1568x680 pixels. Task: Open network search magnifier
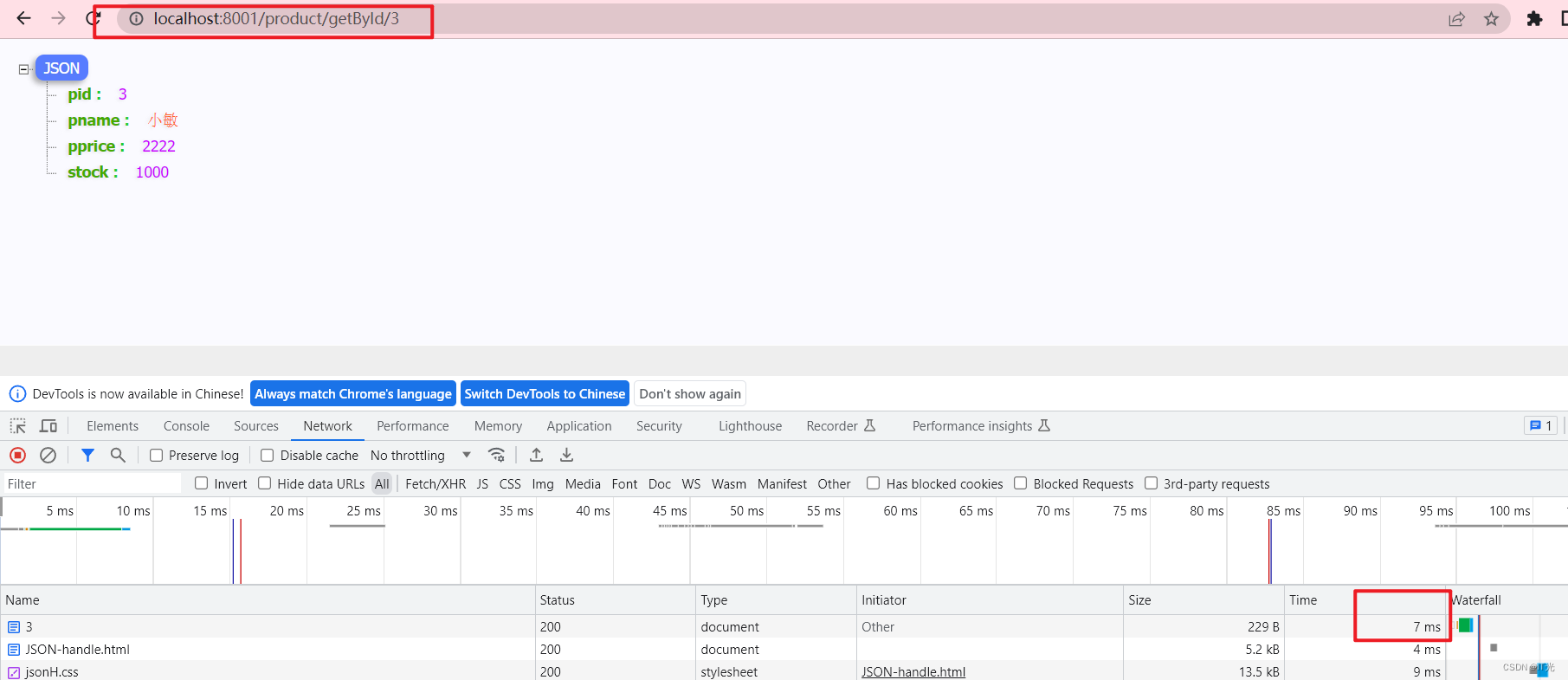click(118, 456)
